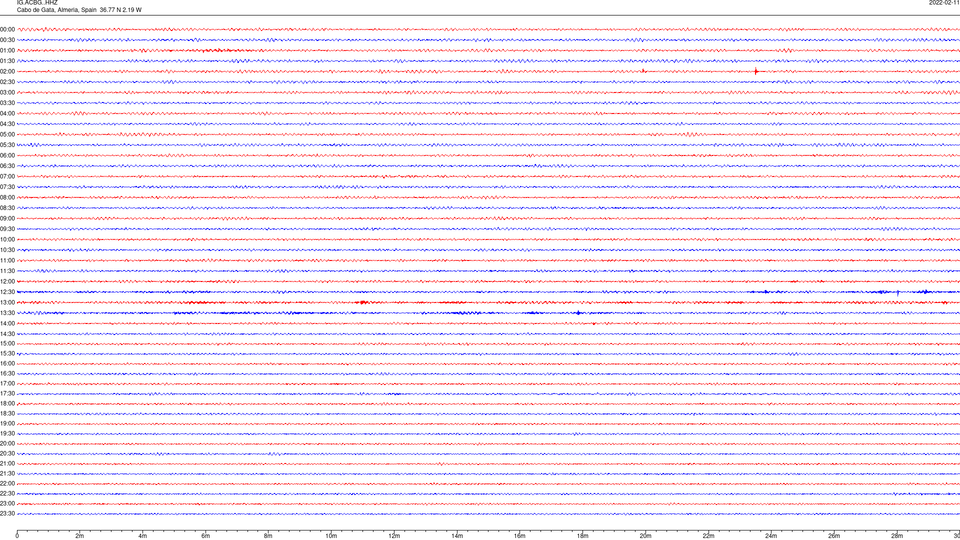This screenshot has height=540, width=960.
Task: Select the 12:00 trace time label
Action: (7, 282)
